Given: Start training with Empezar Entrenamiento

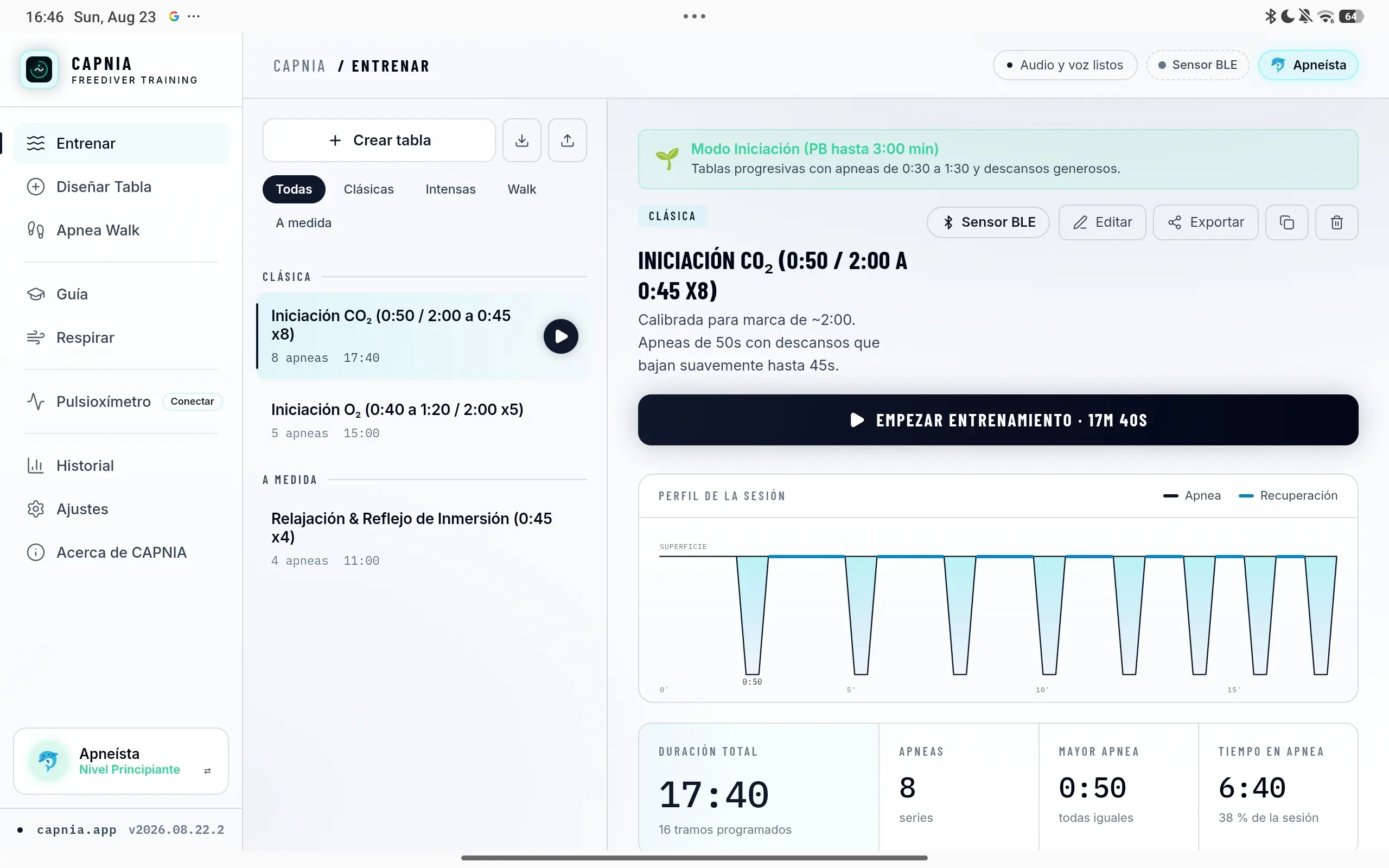Looking at the screenshot, I should point(998,420).
